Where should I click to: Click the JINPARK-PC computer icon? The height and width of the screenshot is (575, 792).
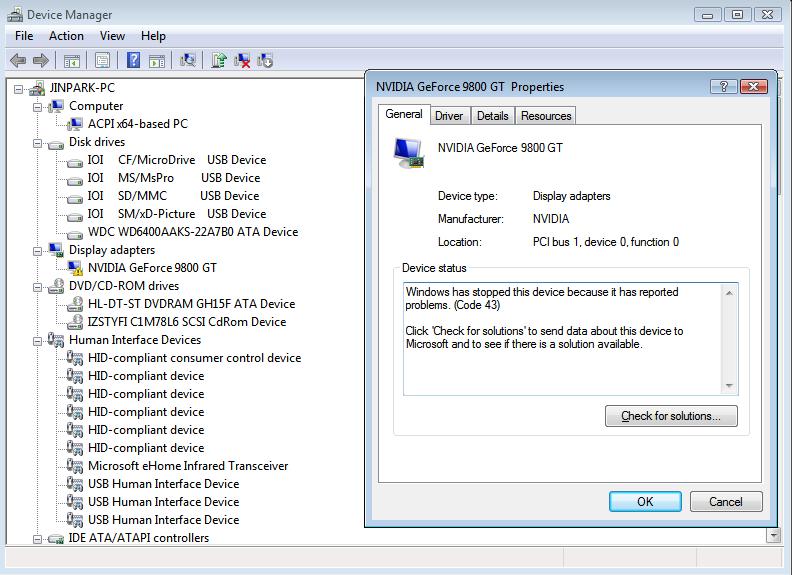(x=37, y=88)
